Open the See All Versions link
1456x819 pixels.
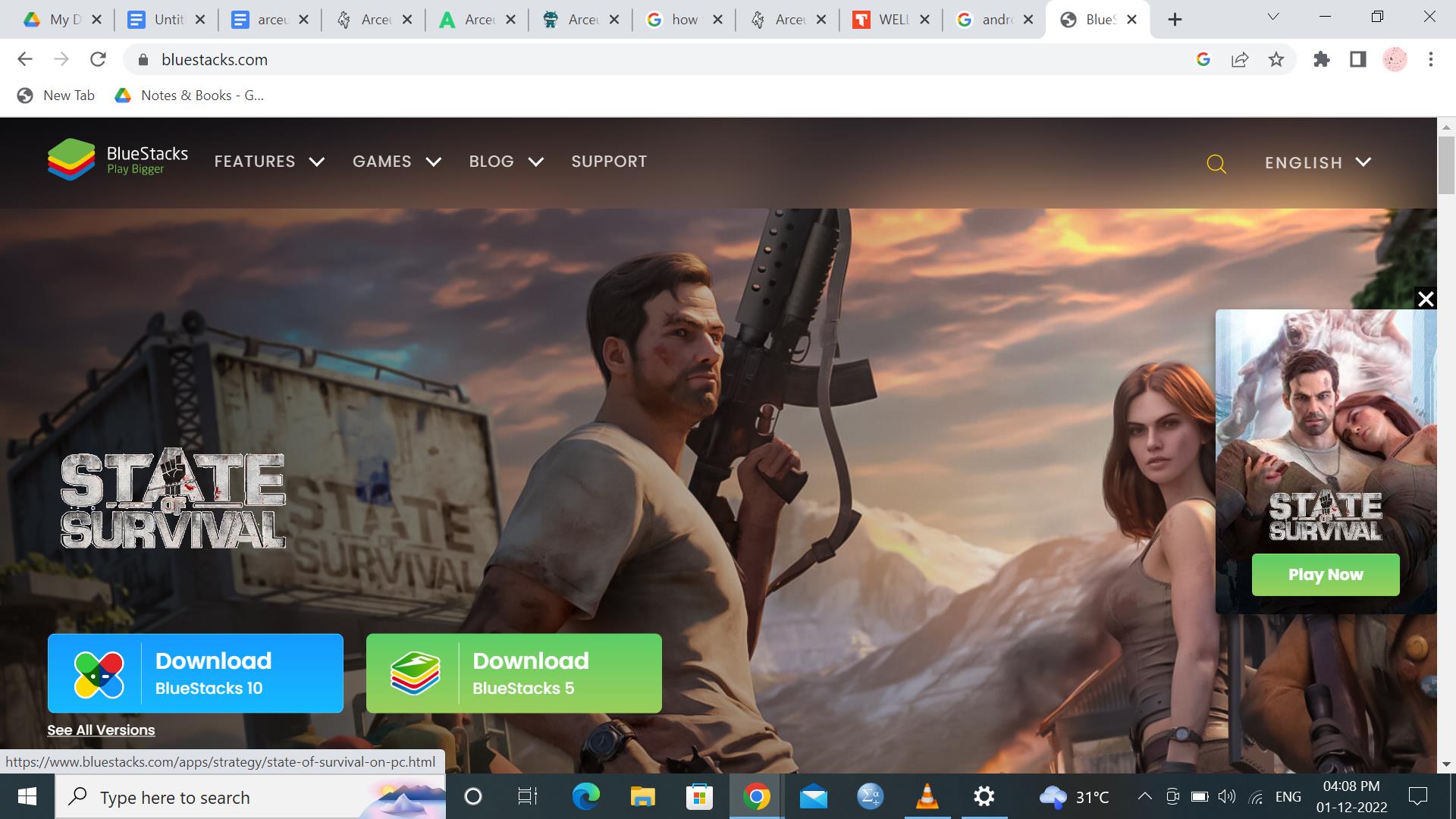pyautogui.click(x=101, y=730)
